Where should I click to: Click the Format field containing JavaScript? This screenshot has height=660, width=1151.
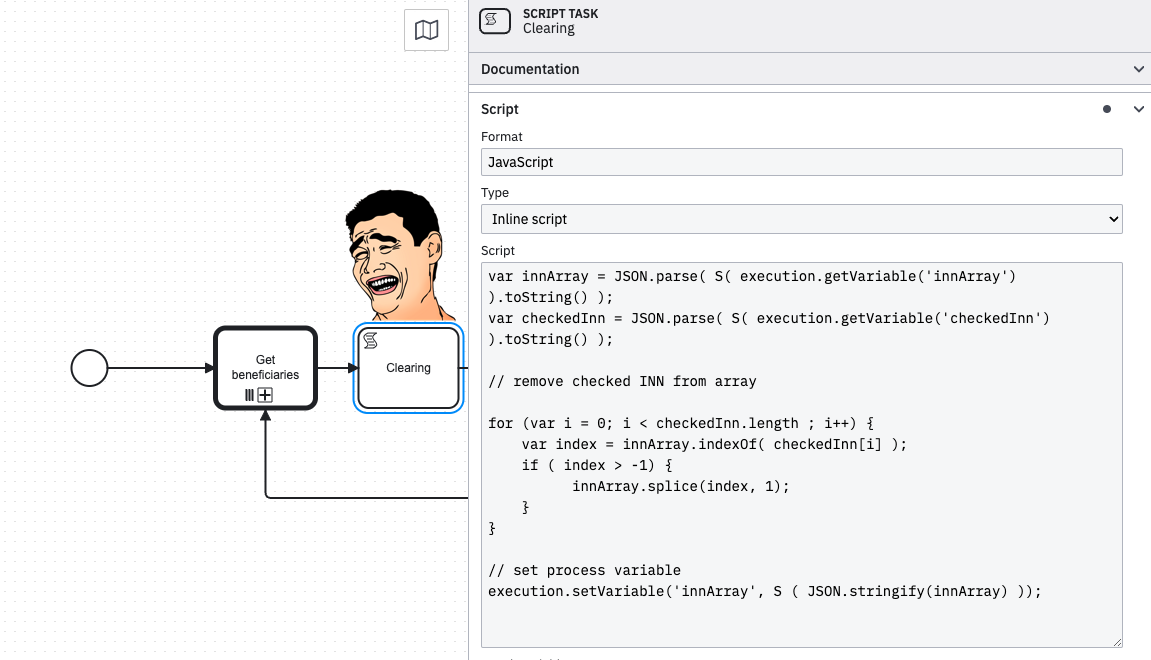802,162
